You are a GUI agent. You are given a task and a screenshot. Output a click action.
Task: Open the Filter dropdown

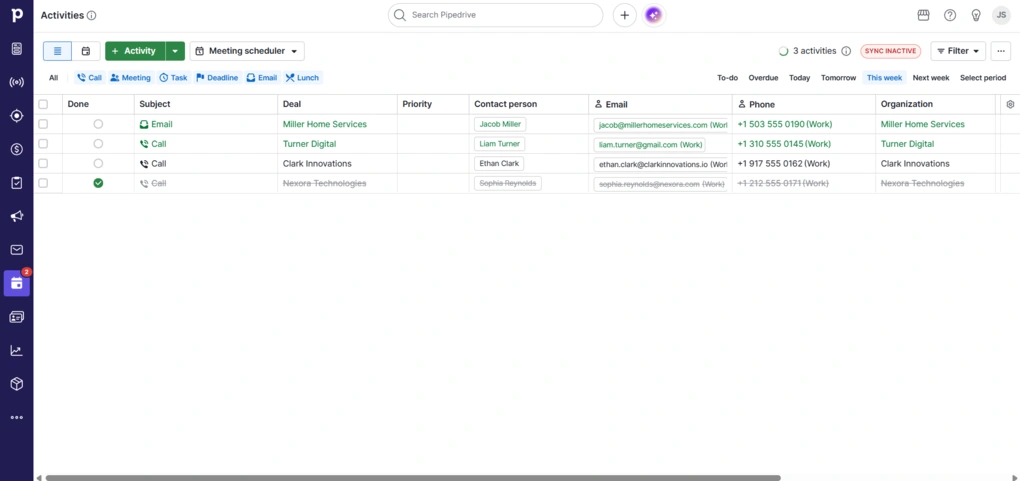tap(958, 51)
